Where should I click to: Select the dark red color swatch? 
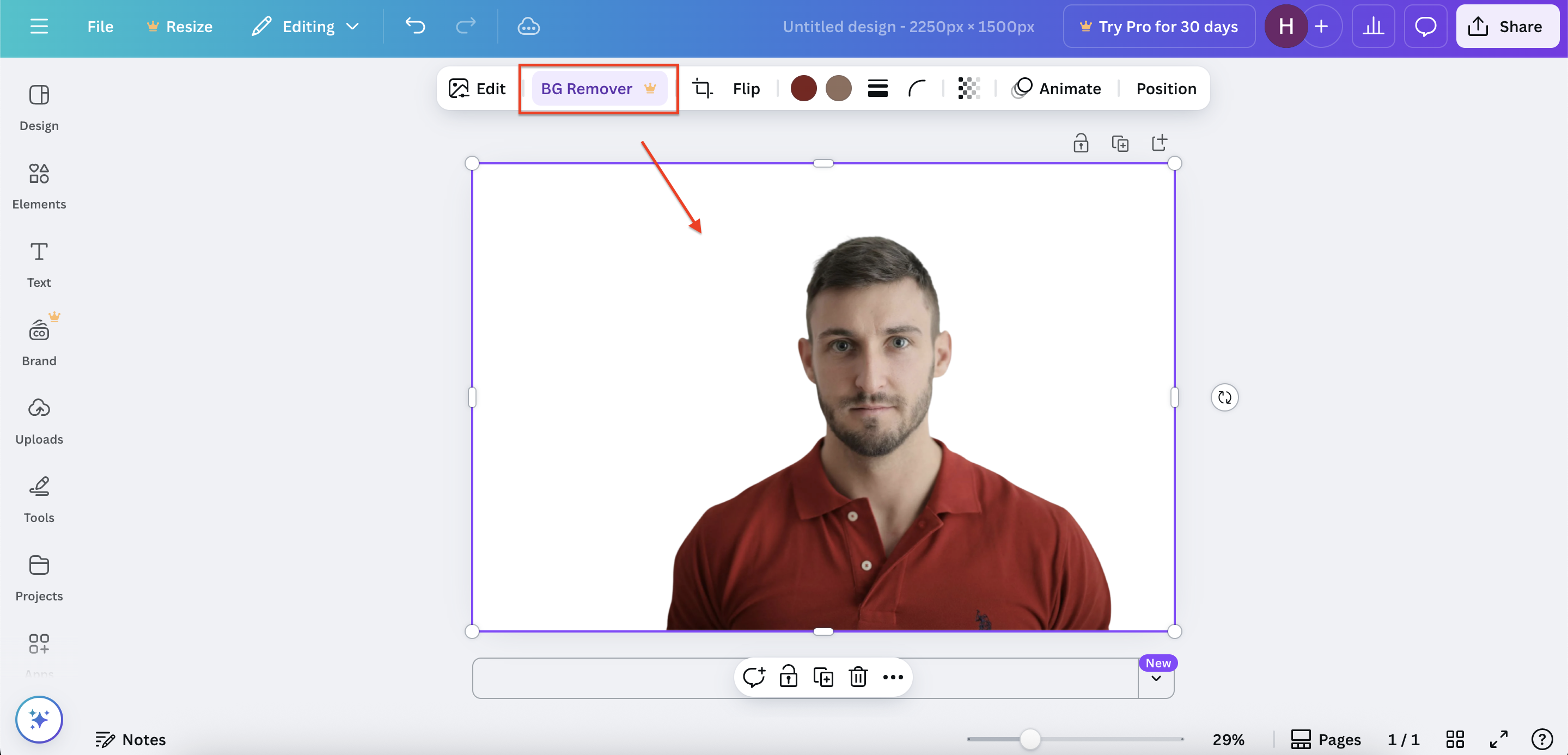(803, 89)
